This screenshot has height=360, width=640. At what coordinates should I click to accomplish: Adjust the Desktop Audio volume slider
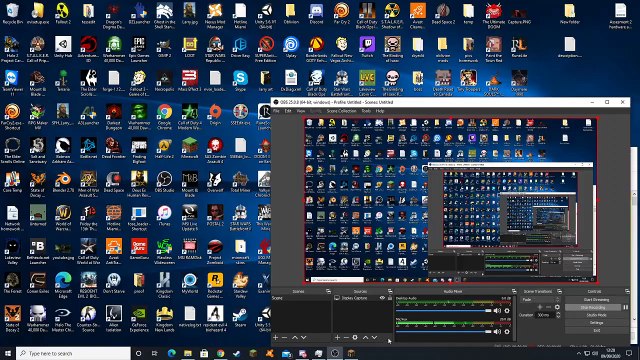click(x=444, y=311)
